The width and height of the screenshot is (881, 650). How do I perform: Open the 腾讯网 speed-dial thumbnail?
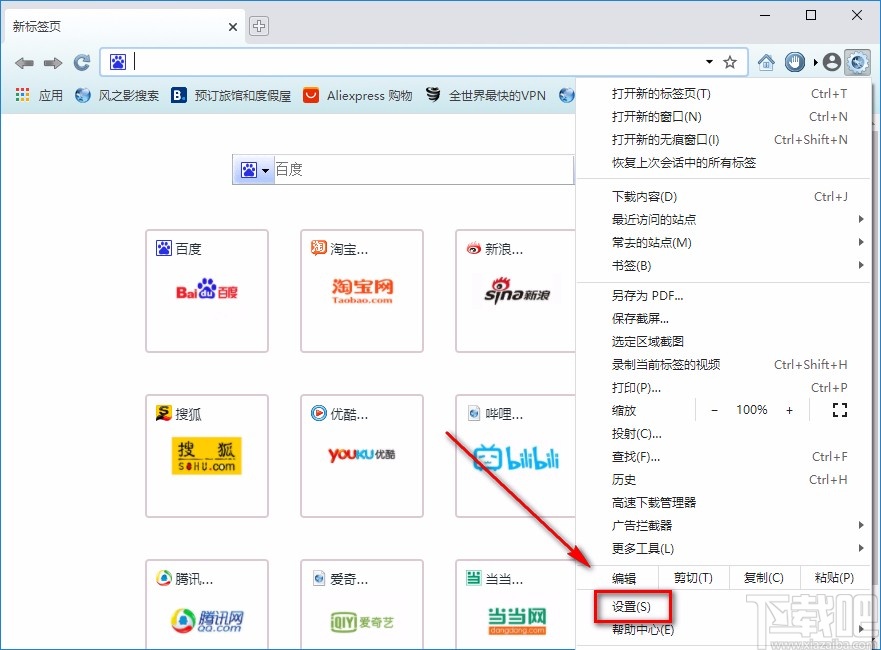pos(207,604)
